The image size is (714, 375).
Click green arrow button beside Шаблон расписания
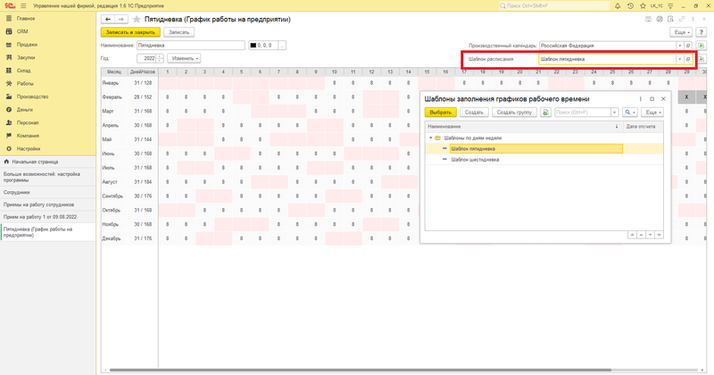701,59
